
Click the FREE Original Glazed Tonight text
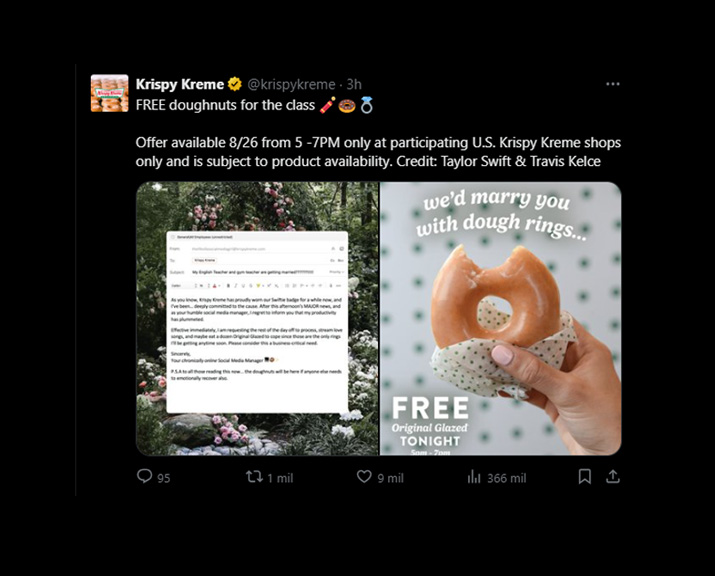coord(430,422)
